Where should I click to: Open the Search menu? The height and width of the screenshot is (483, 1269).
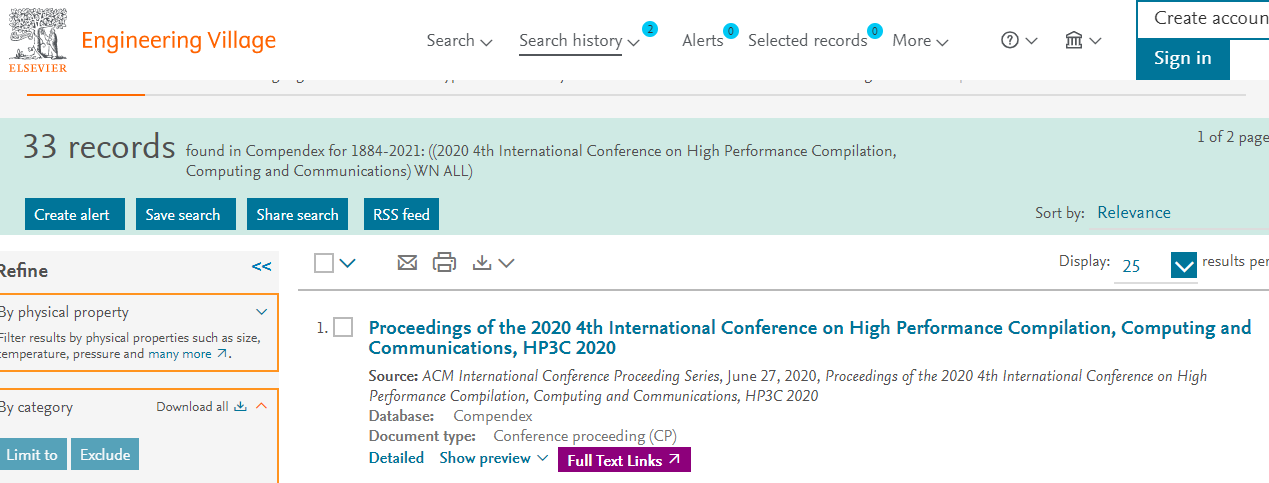(459, 41)
